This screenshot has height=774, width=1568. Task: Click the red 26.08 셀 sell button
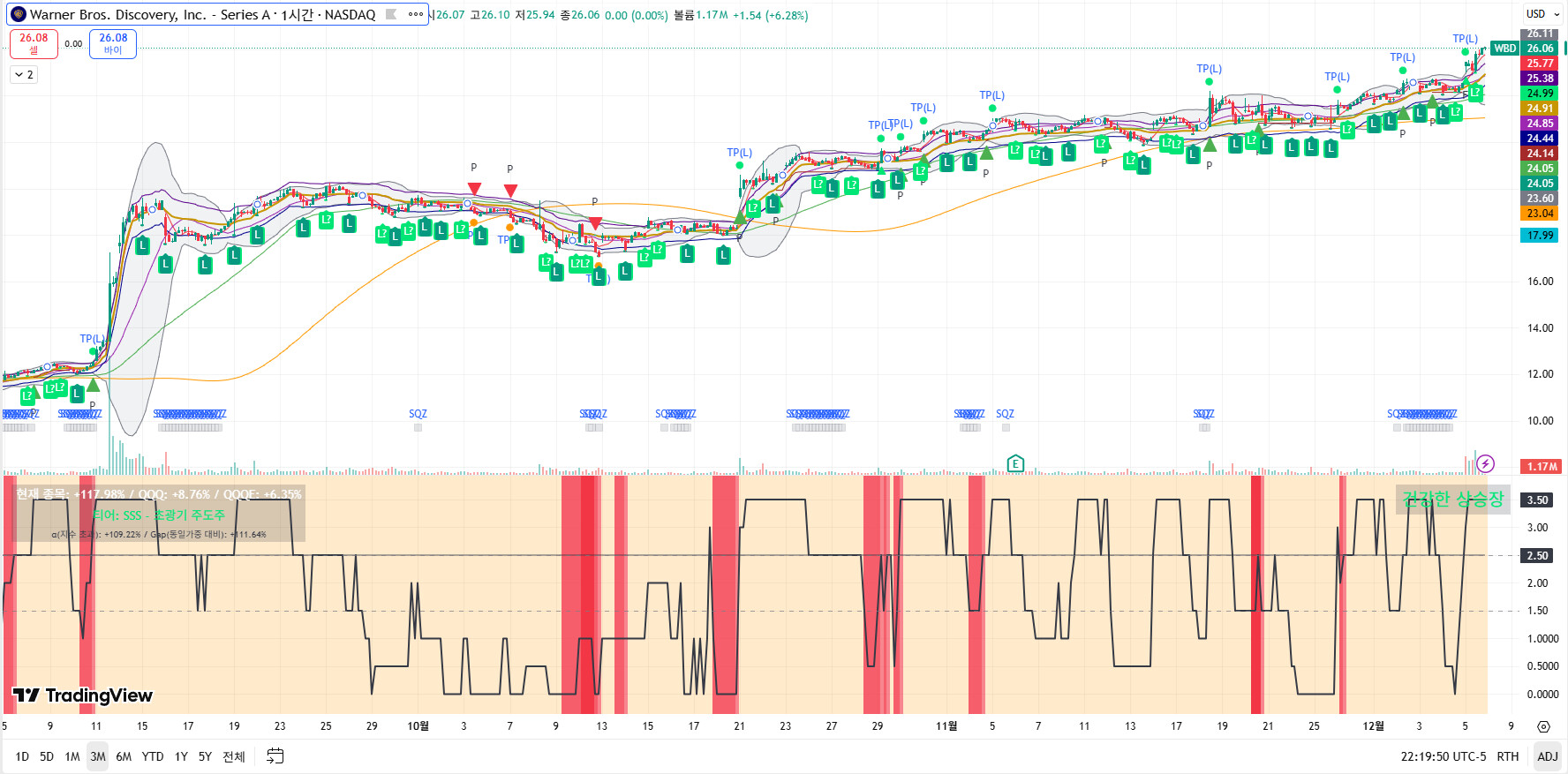34,43
